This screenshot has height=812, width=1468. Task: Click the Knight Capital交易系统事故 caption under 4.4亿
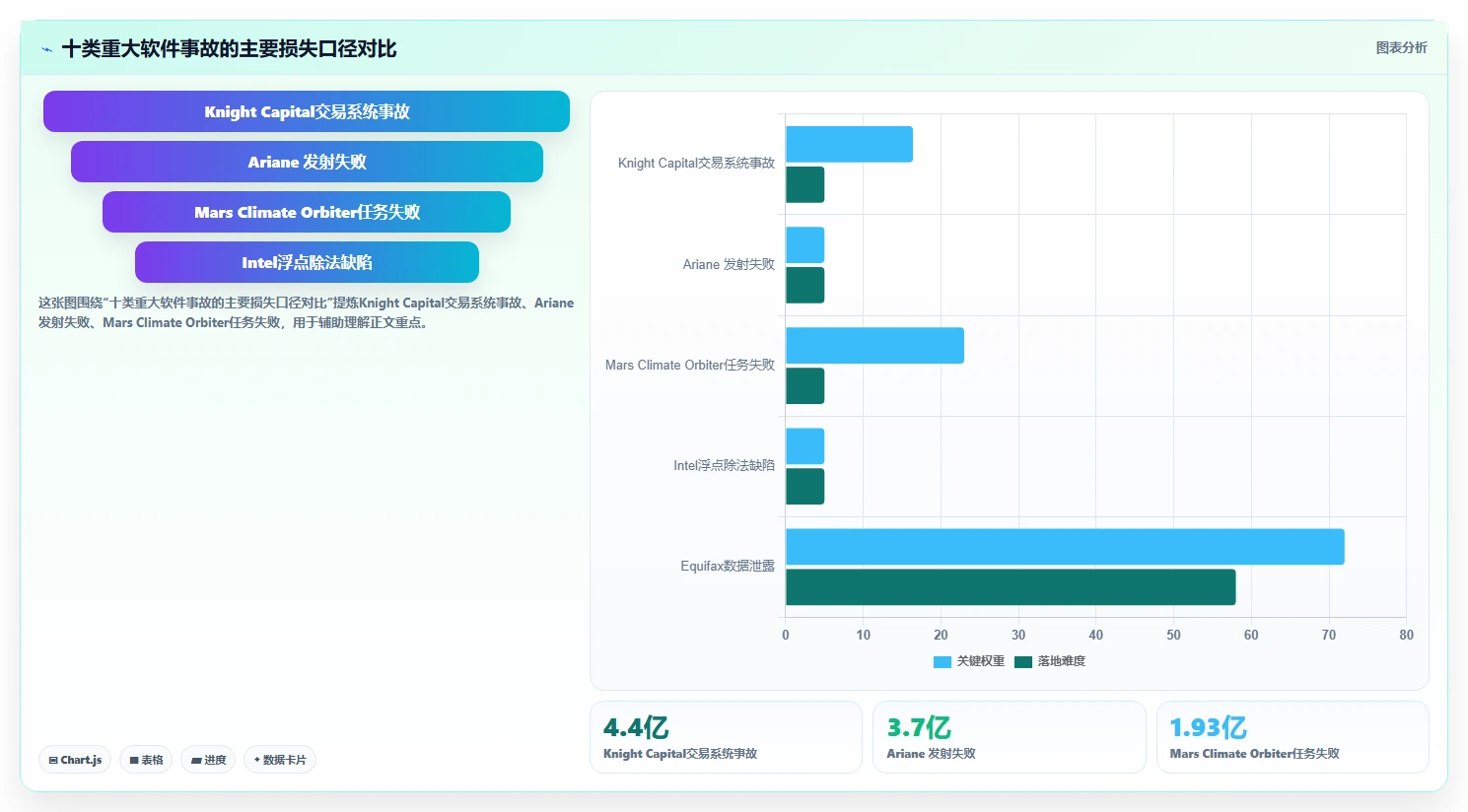680,754
